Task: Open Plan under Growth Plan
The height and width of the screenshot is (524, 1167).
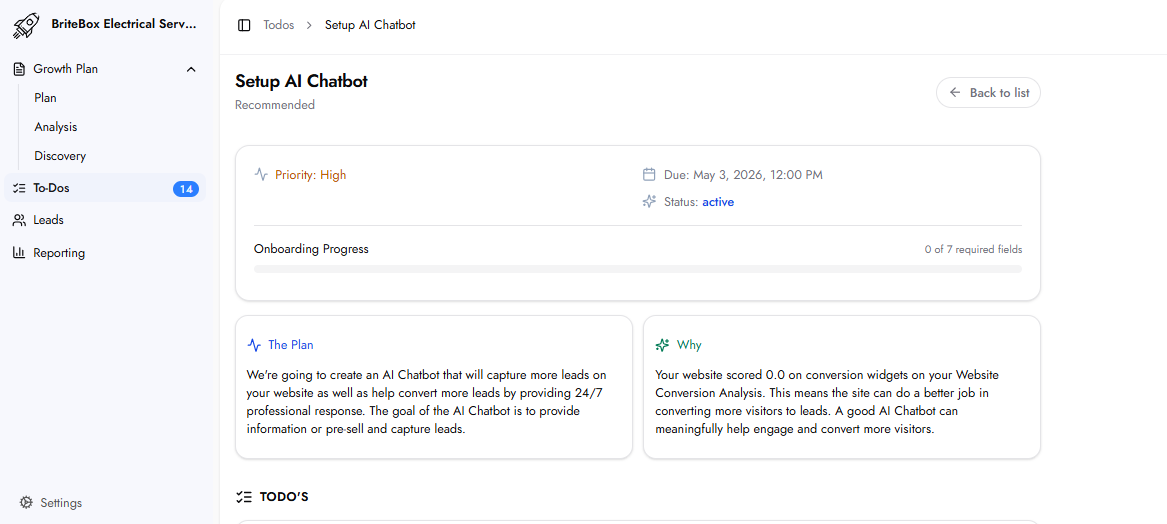Action: 45,98
